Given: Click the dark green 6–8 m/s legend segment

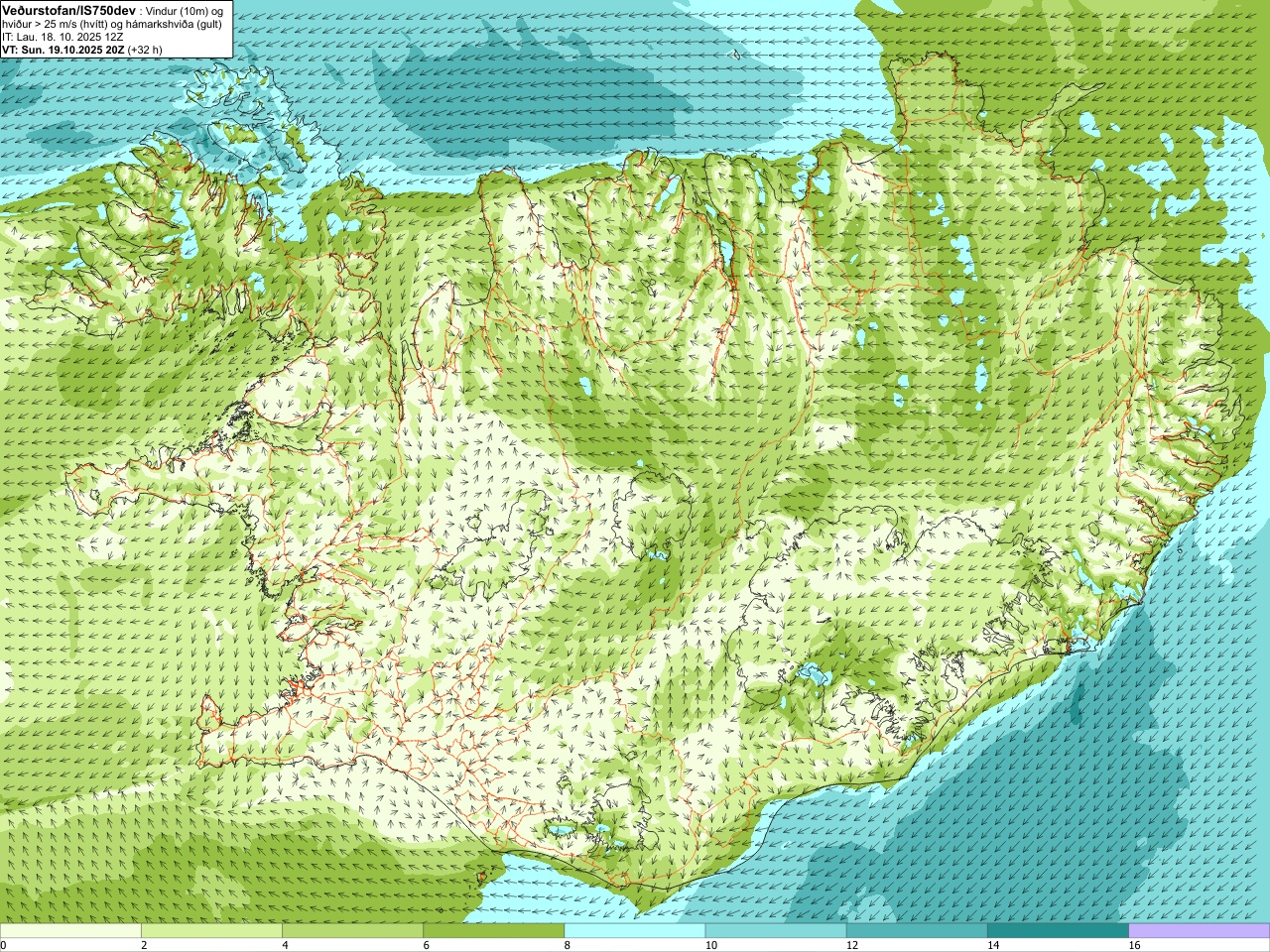Looking at the screenshot, I should (494, 930).
